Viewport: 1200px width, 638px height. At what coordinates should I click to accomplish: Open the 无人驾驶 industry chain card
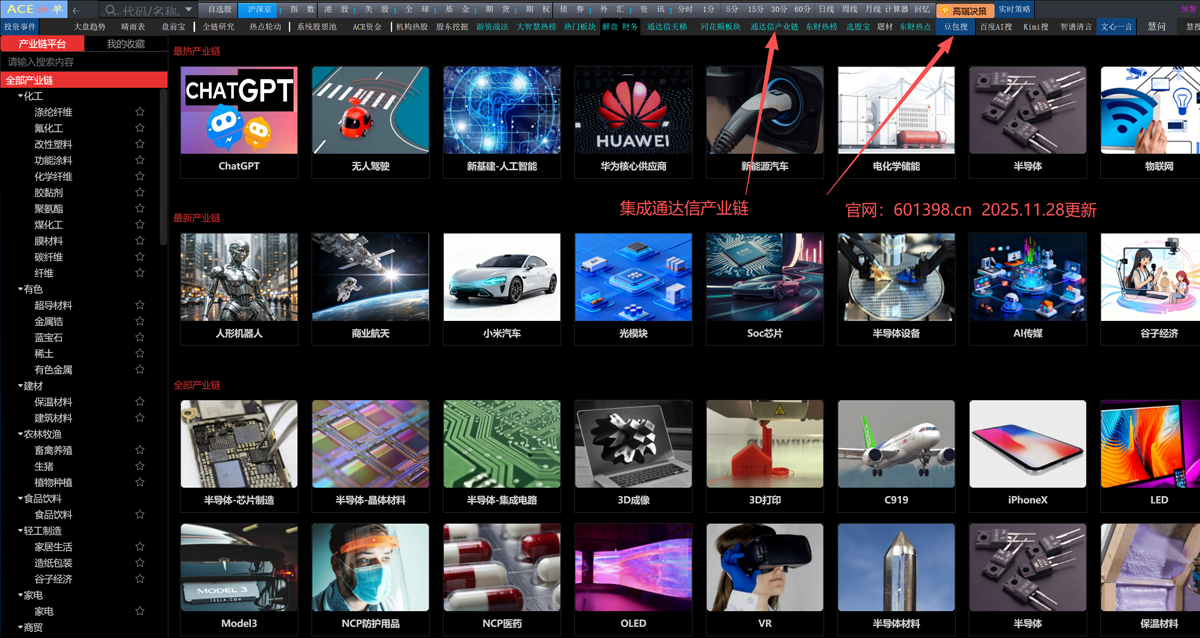coord(370,123)
